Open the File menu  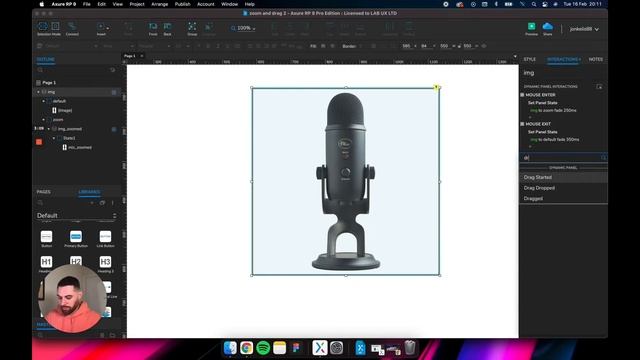point(87,4)
